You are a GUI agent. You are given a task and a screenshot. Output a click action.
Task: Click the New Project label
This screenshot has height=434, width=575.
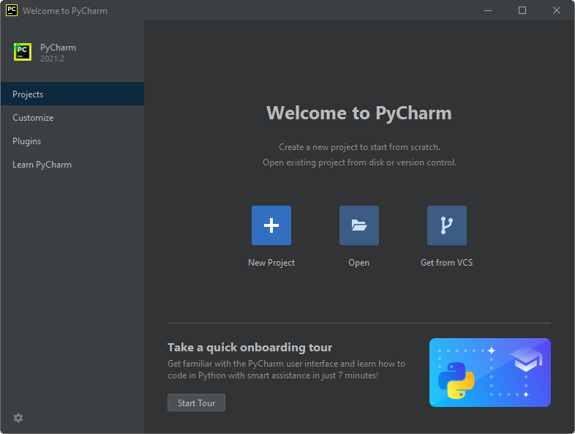271,263
